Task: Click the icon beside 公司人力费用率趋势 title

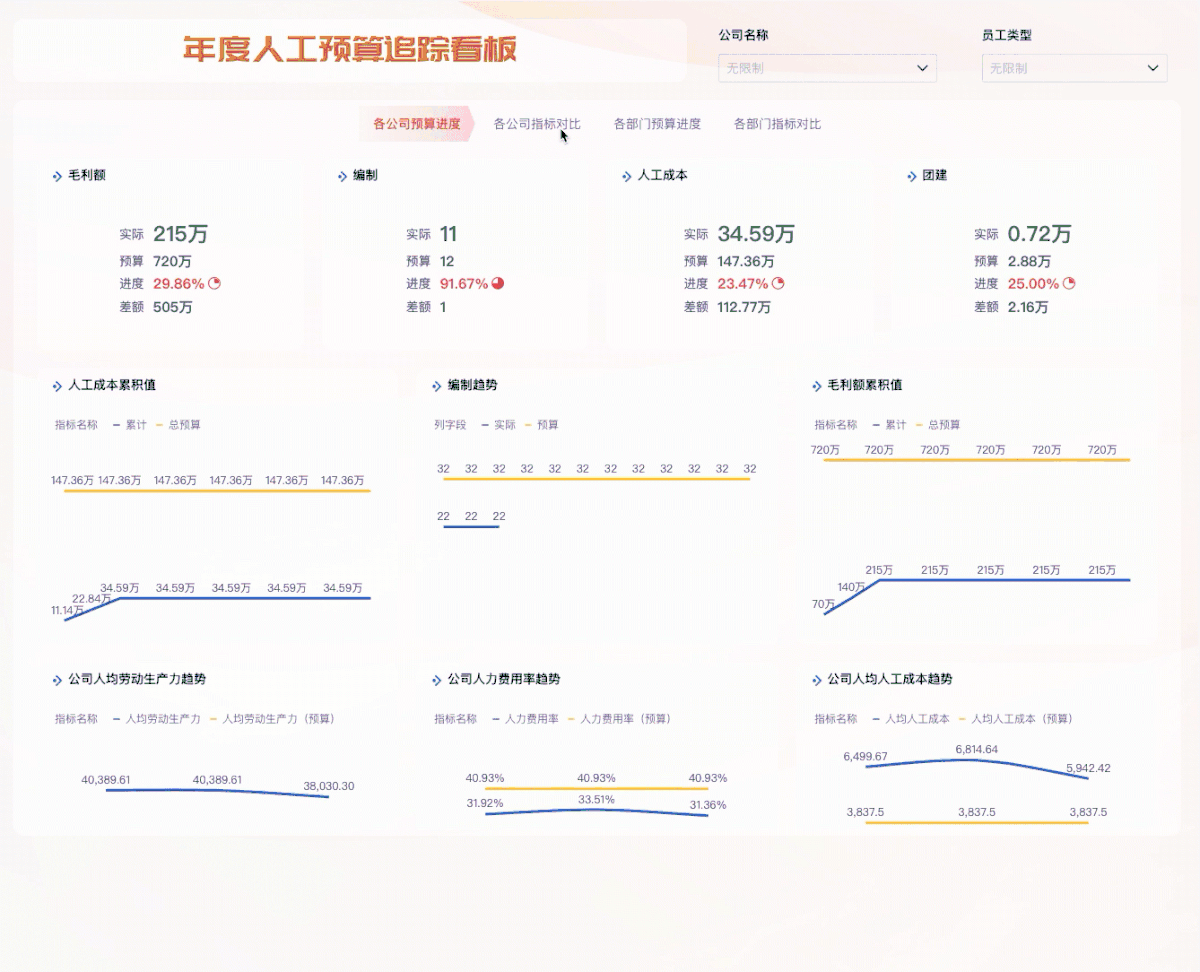Action: click(x=437, y=680)
